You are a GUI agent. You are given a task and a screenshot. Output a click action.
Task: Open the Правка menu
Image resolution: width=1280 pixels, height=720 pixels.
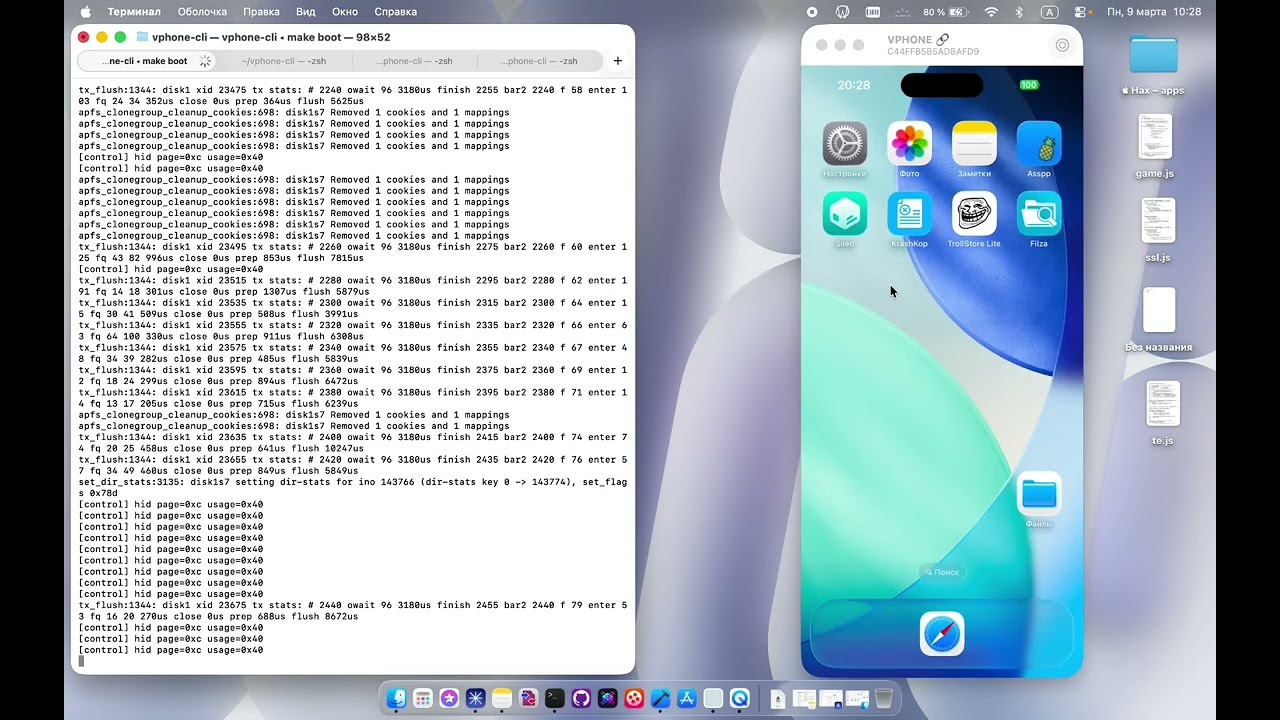[x=261, y=12]
